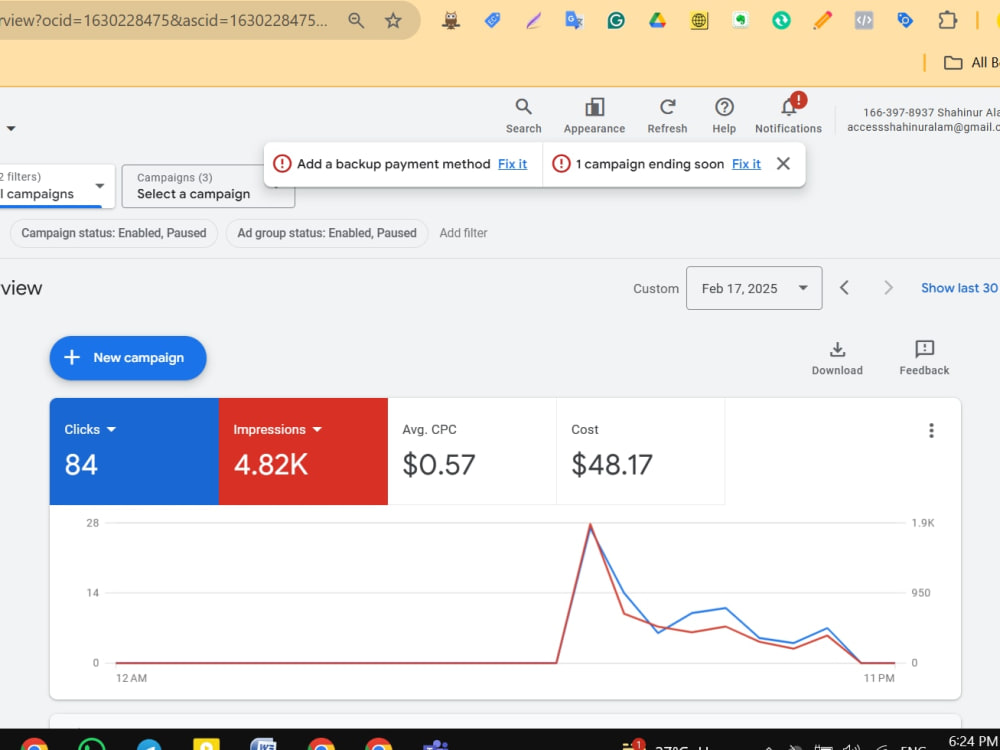Screen dimensions: 1000x750
Task: Open the blue Tag Assistant extension
Action: pyautogui.click(x=905, y=20)
